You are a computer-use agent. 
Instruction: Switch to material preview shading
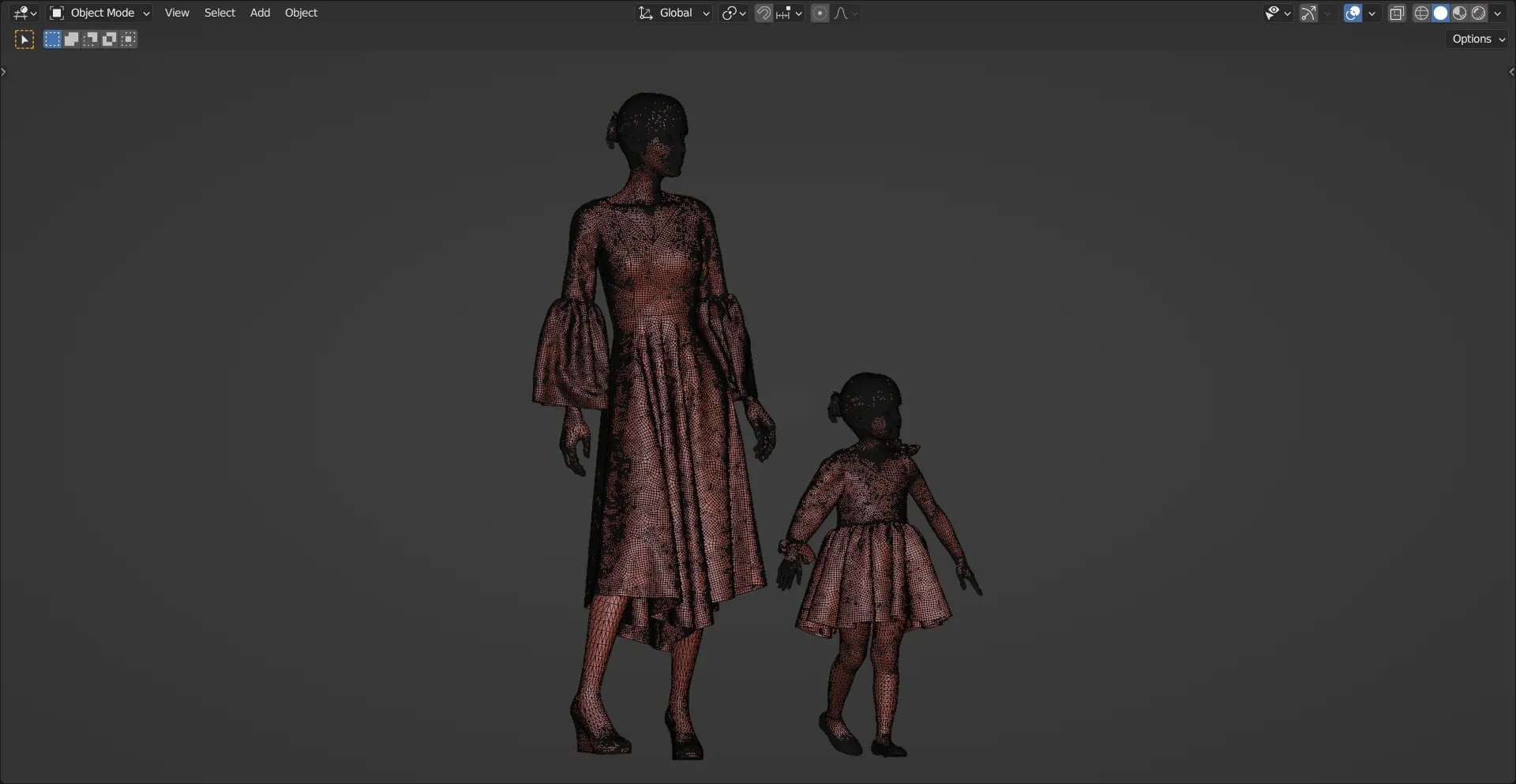1459,13
